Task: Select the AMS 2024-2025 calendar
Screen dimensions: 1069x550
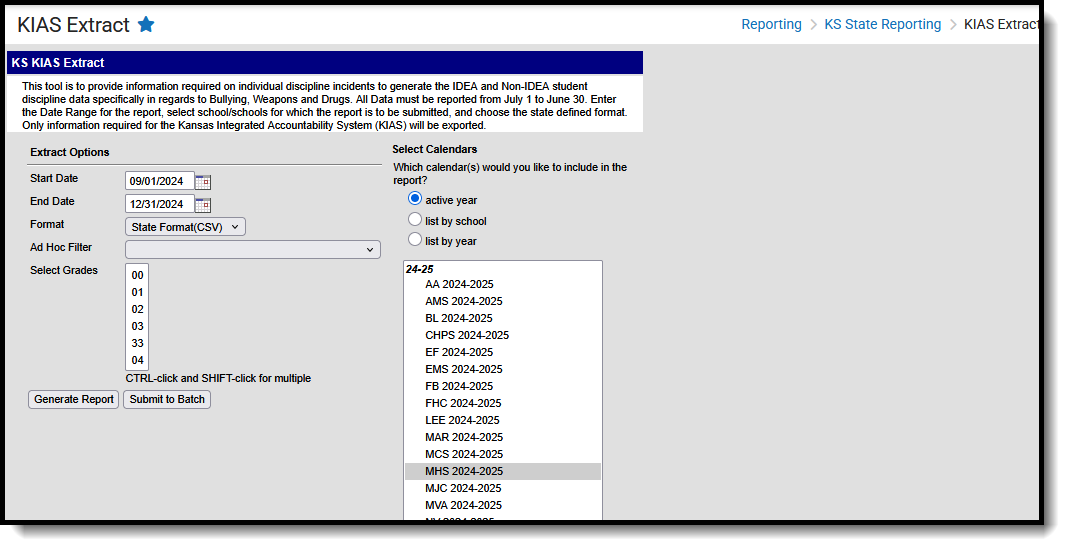Action: pyautogui.click(x=502, y=301)
